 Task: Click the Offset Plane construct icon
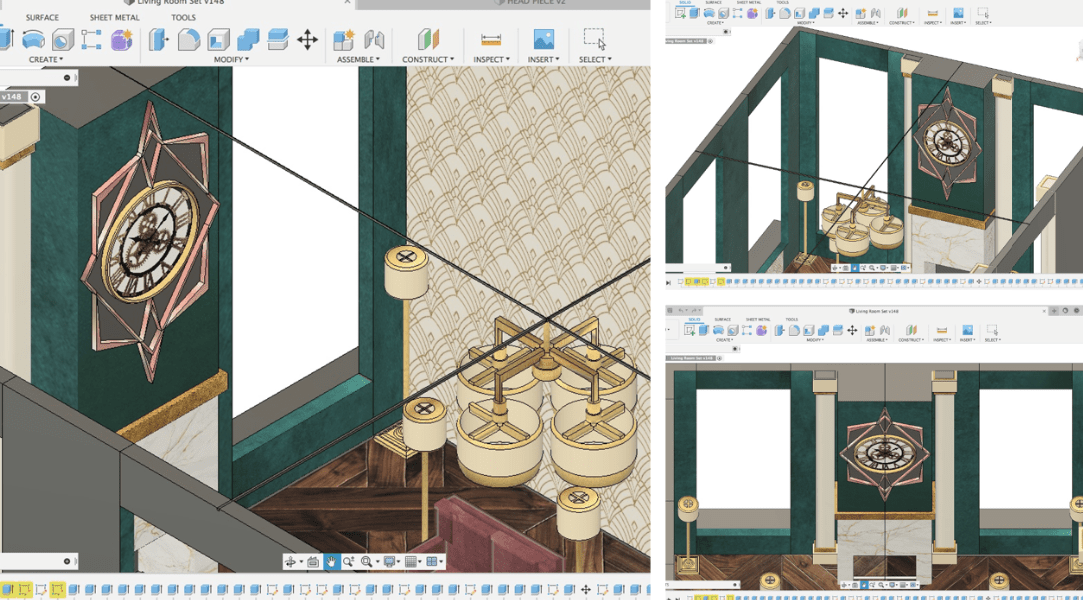tap(428, 39)
